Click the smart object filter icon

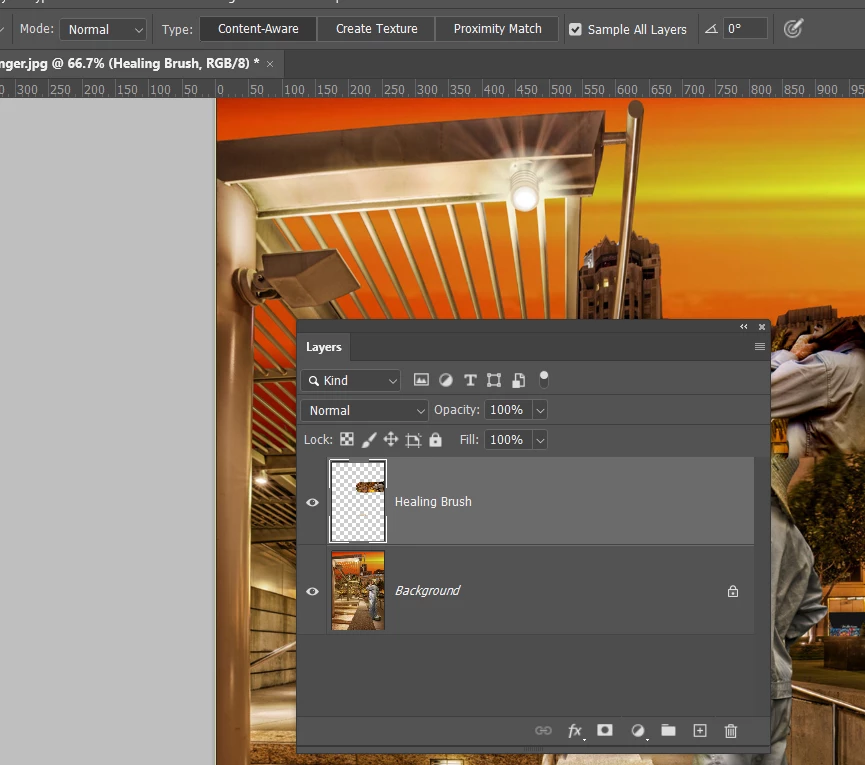(518, 380)
